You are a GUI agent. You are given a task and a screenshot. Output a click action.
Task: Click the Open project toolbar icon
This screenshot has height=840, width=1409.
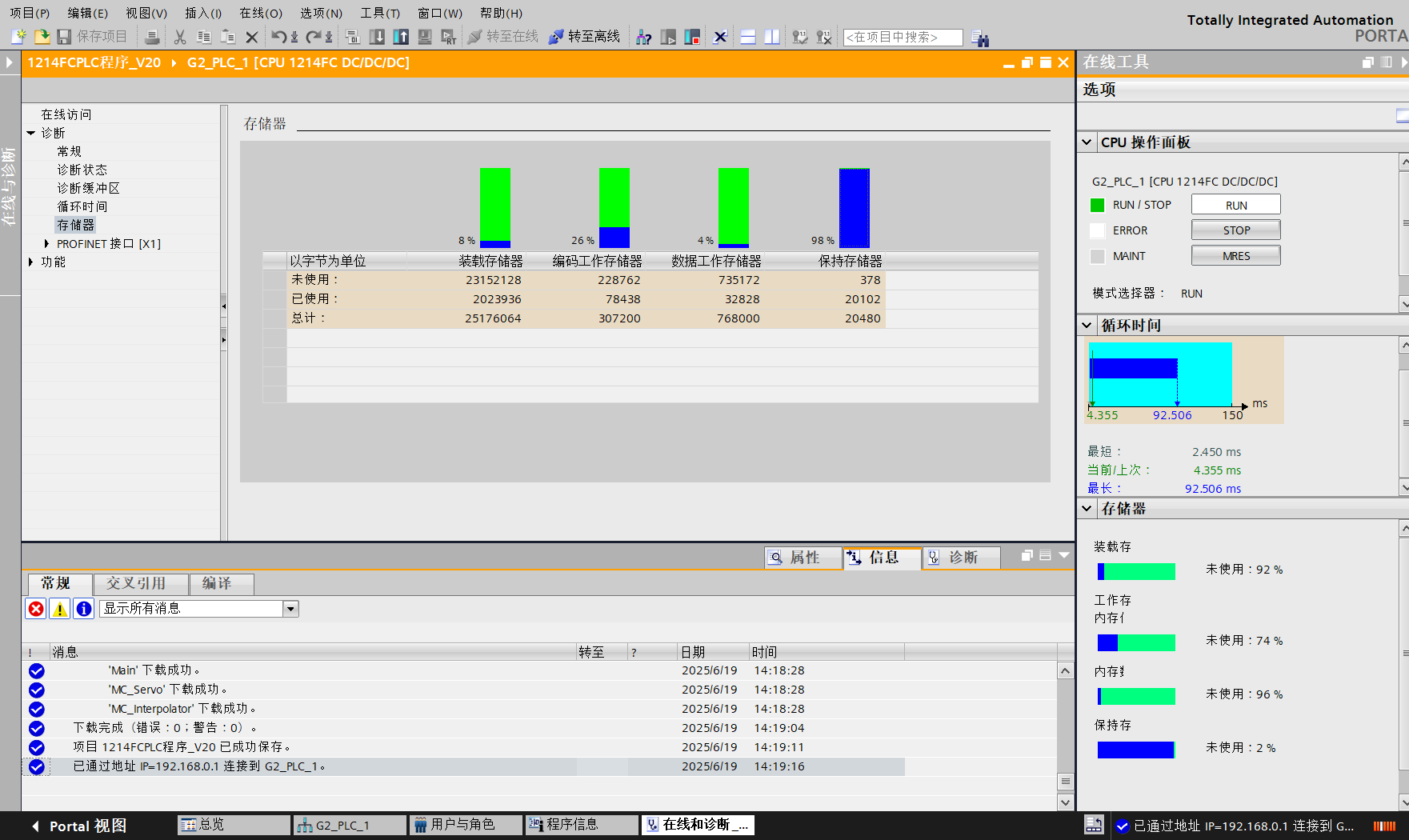click(x=42, y=37)
